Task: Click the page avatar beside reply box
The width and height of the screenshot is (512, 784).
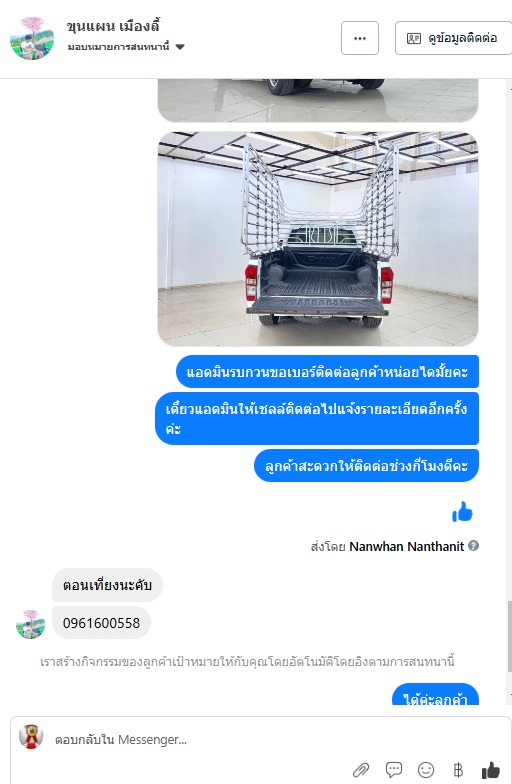Action: tap(31, 736)
